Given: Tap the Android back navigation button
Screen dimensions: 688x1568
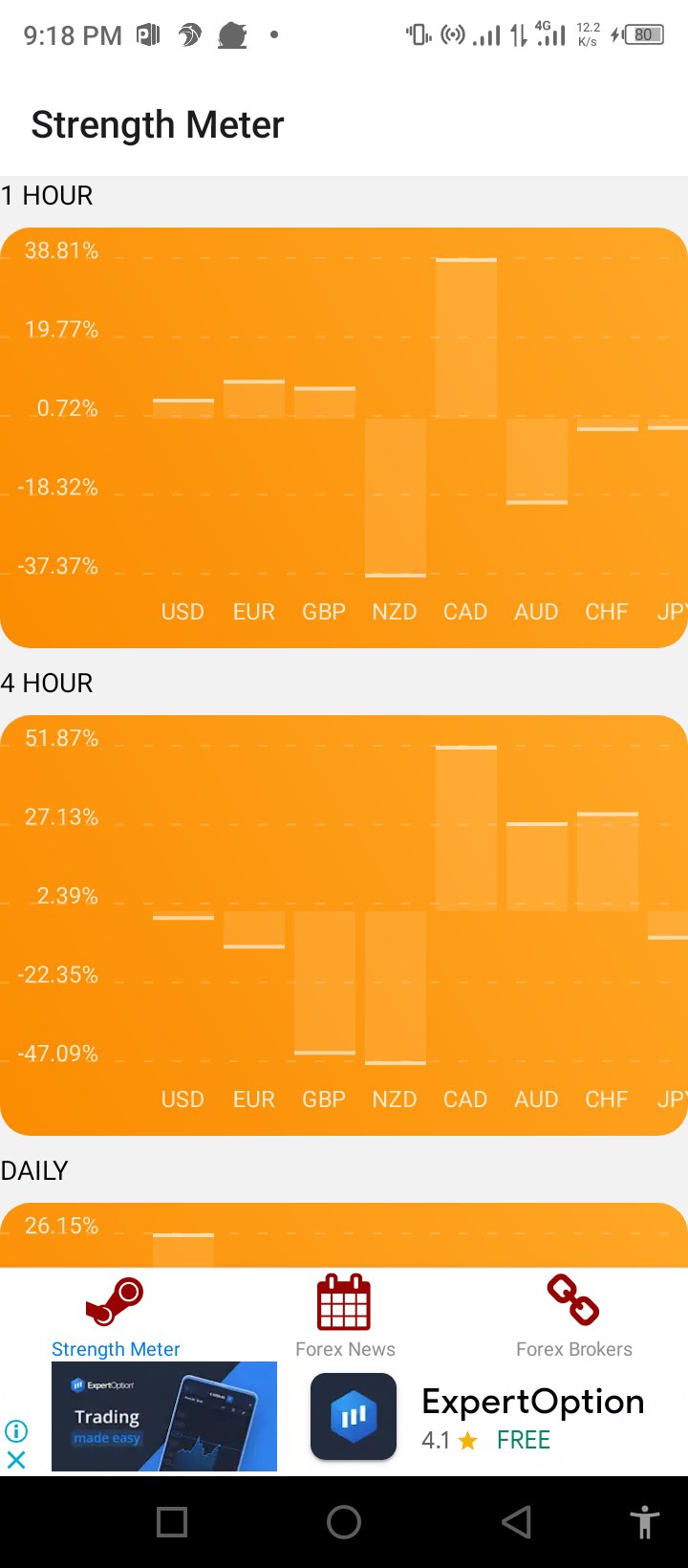Looking at the screenshot, I should [516, 1522].
